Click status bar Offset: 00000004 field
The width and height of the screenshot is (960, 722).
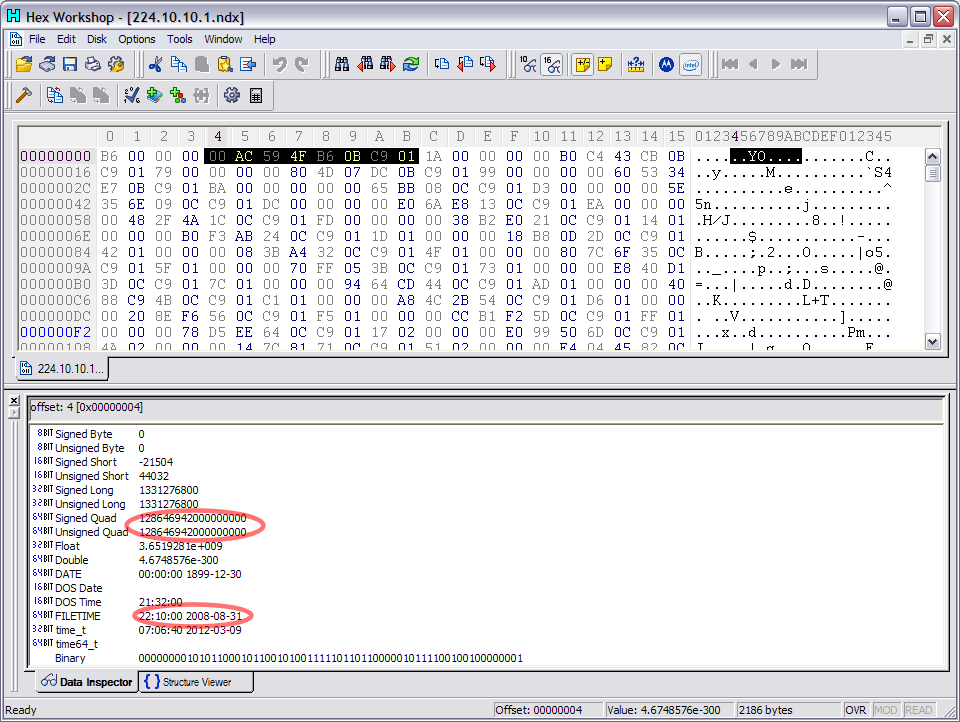[x=547, y=710]
